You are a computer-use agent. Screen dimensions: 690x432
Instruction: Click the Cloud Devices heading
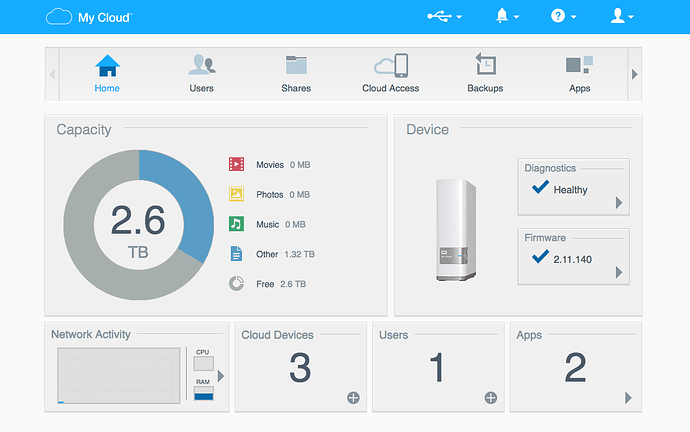point(277,335)
